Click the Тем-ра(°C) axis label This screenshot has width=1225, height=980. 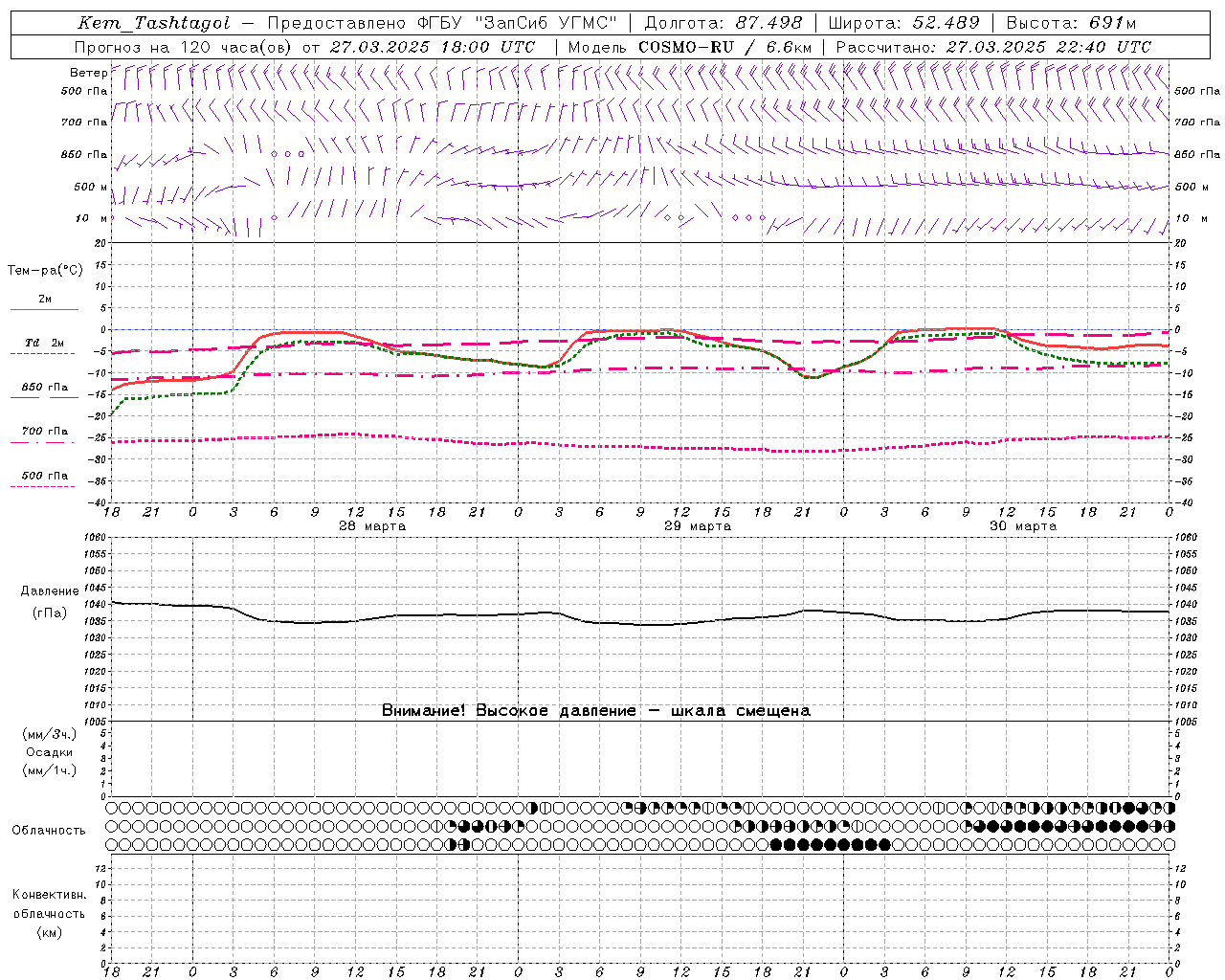coord(45,271)
